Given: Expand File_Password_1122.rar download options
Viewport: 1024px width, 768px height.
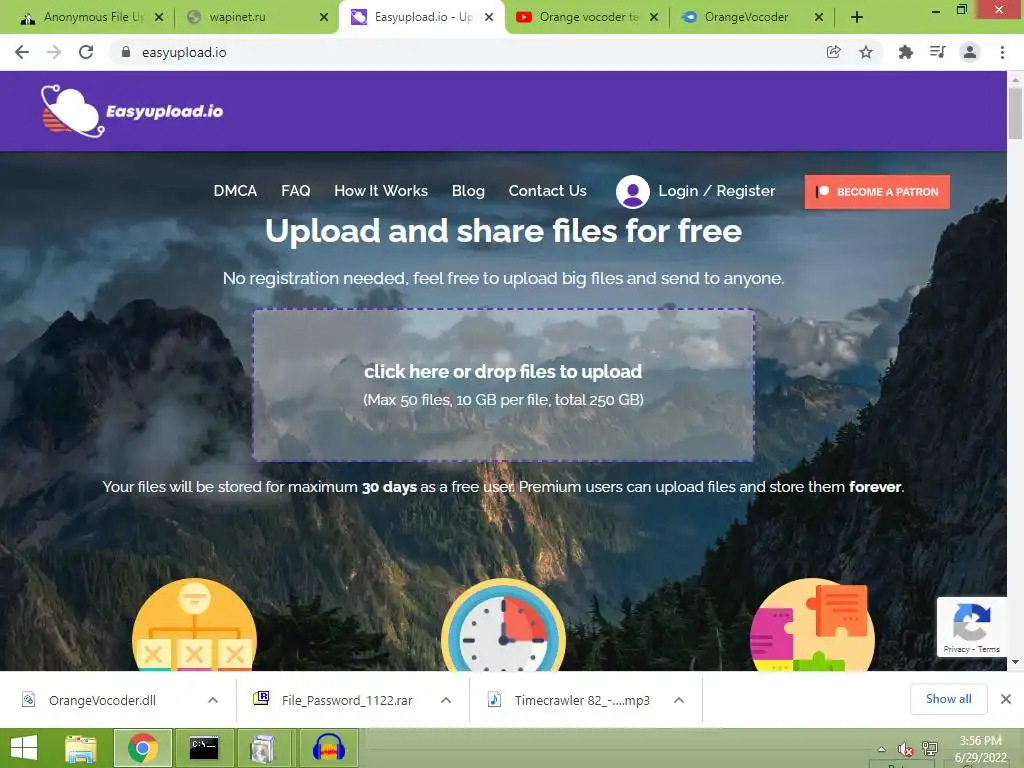Looking at the screenshot, I should (446, 700).
